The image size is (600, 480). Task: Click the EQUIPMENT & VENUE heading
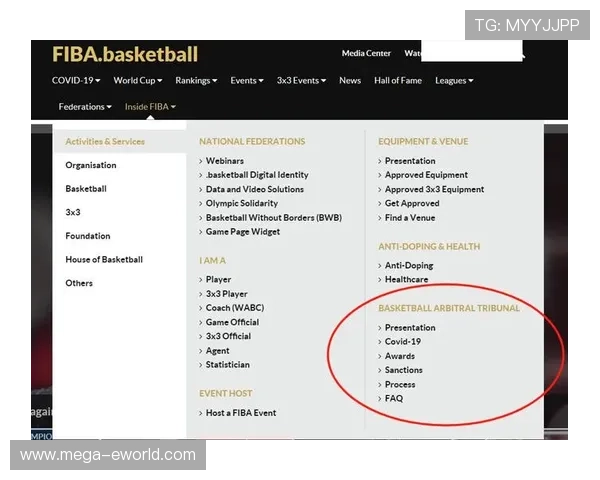[x=423, y=142]
